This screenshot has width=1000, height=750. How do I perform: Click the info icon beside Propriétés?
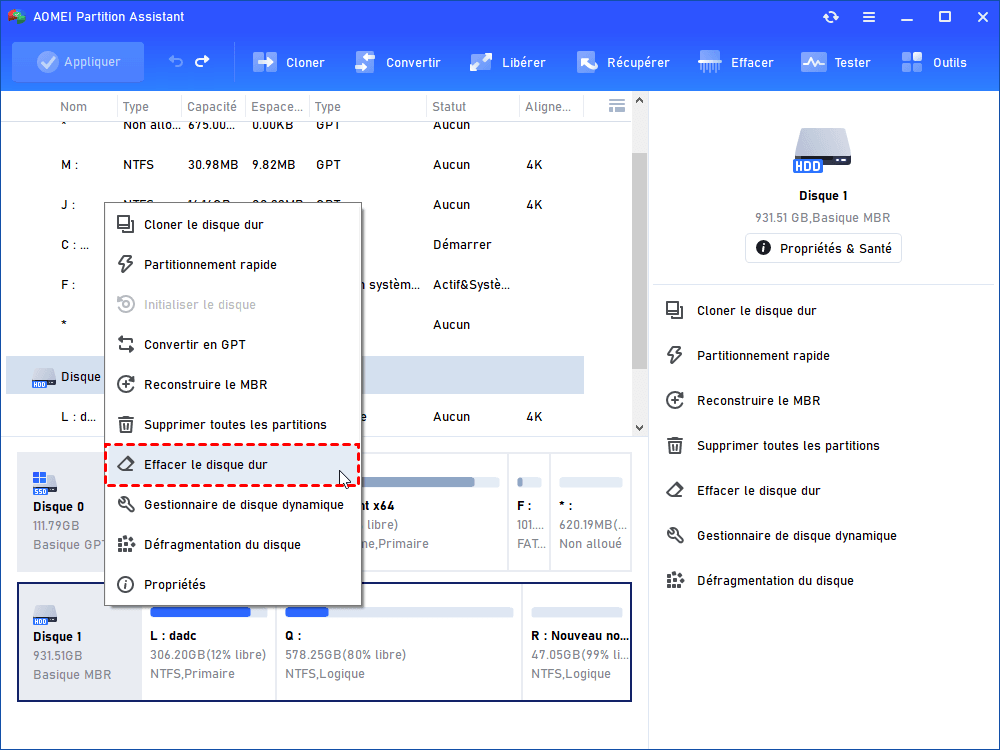click(126, 584)
